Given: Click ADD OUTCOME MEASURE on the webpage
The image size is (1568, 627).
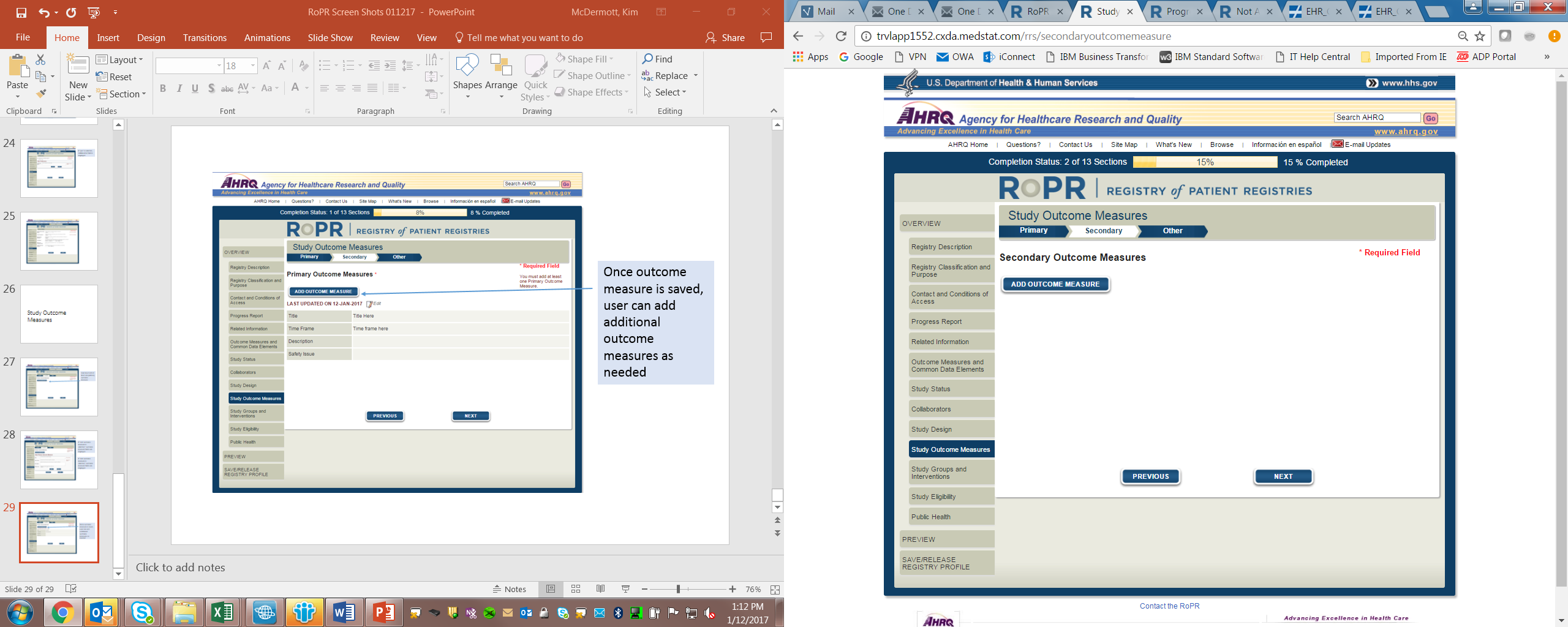Looking at the screenshot, I should coord(1055,284).
